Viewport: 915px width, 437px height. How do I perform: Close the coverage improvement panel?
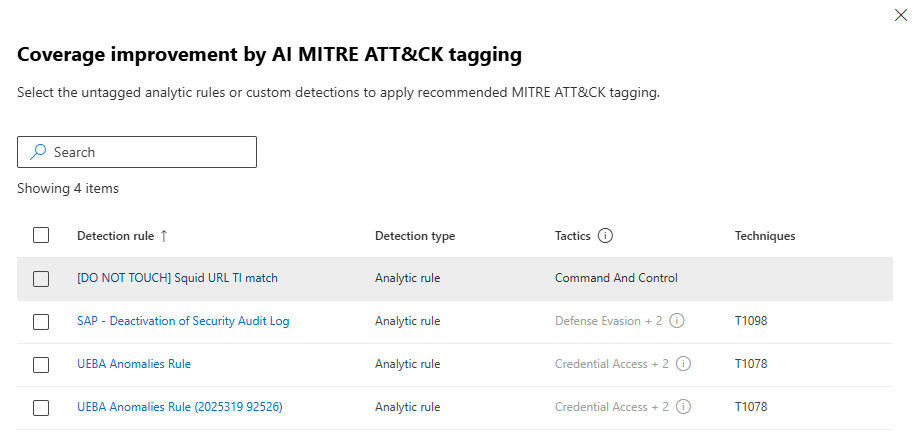[x=900, y=15]
